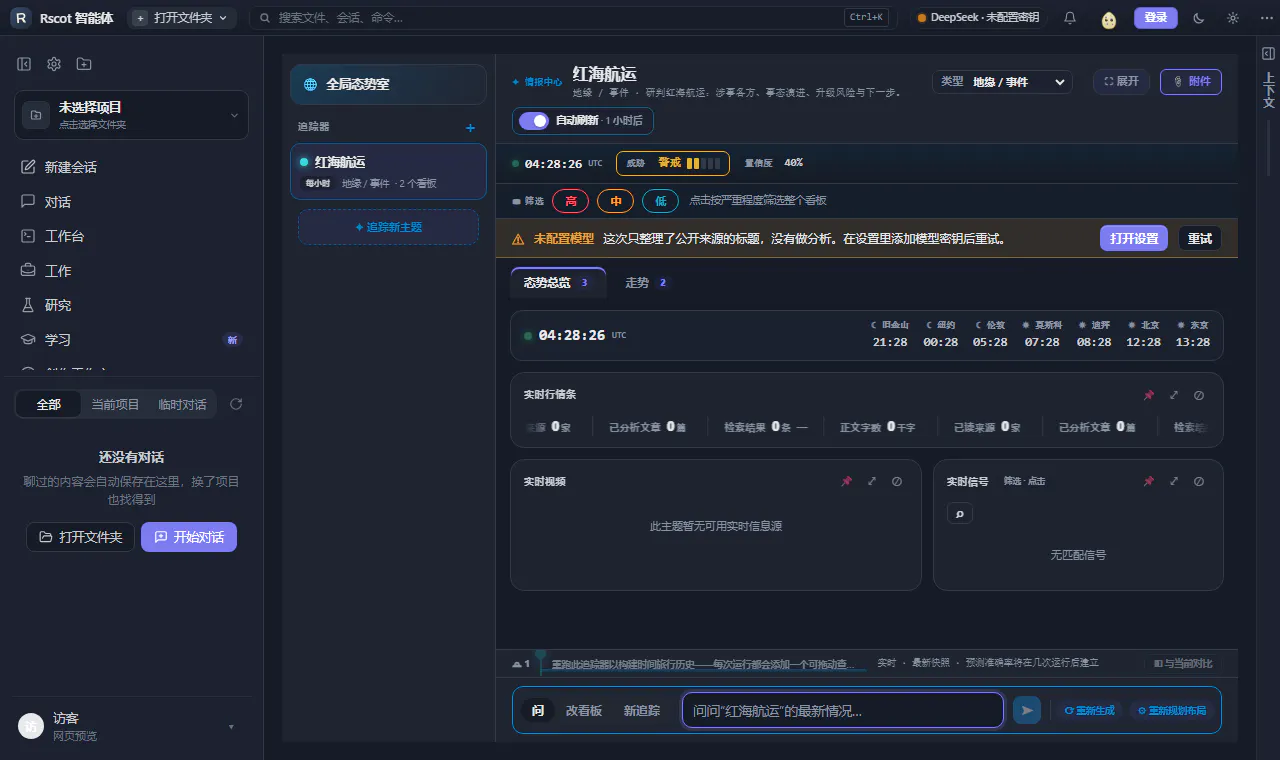Open settings gear icon in sidebar header

[54, 64]
